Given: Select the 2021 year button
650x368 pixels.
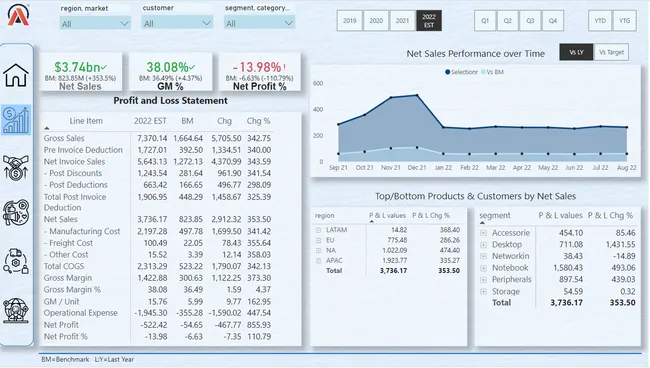Looking at the screenshot, I should 402,20.
